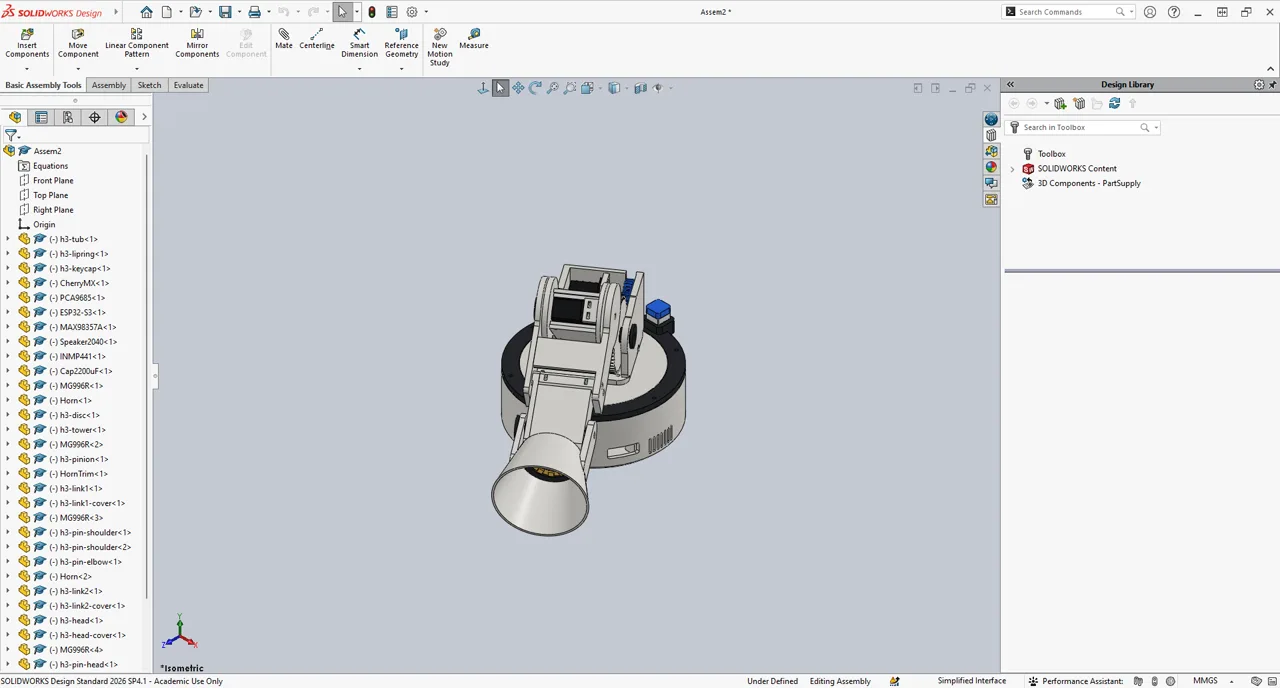Select the Centerline tool

pyautogui.click(x=317, y=39)
